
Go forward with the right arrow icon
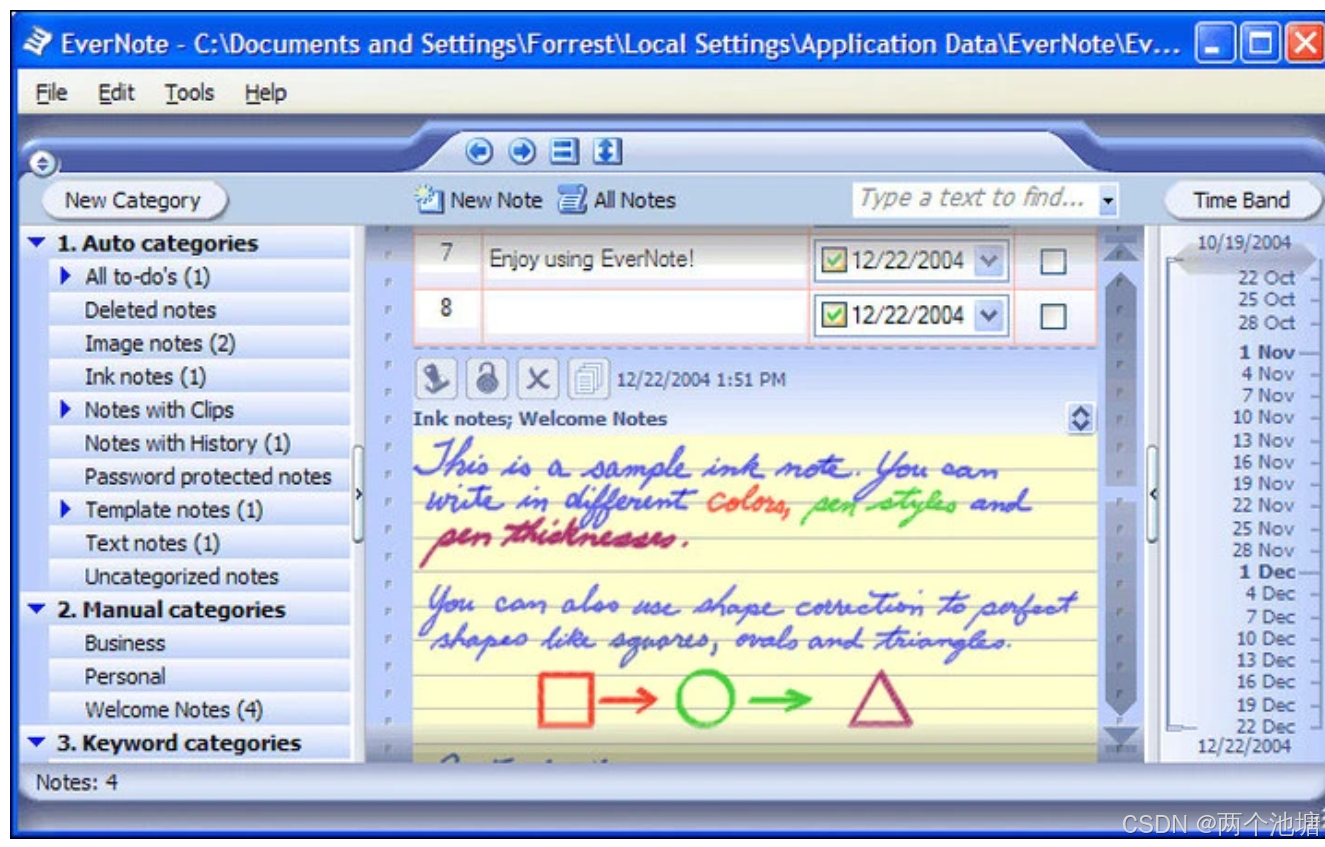pyautogui.click(x=522, y=151)
